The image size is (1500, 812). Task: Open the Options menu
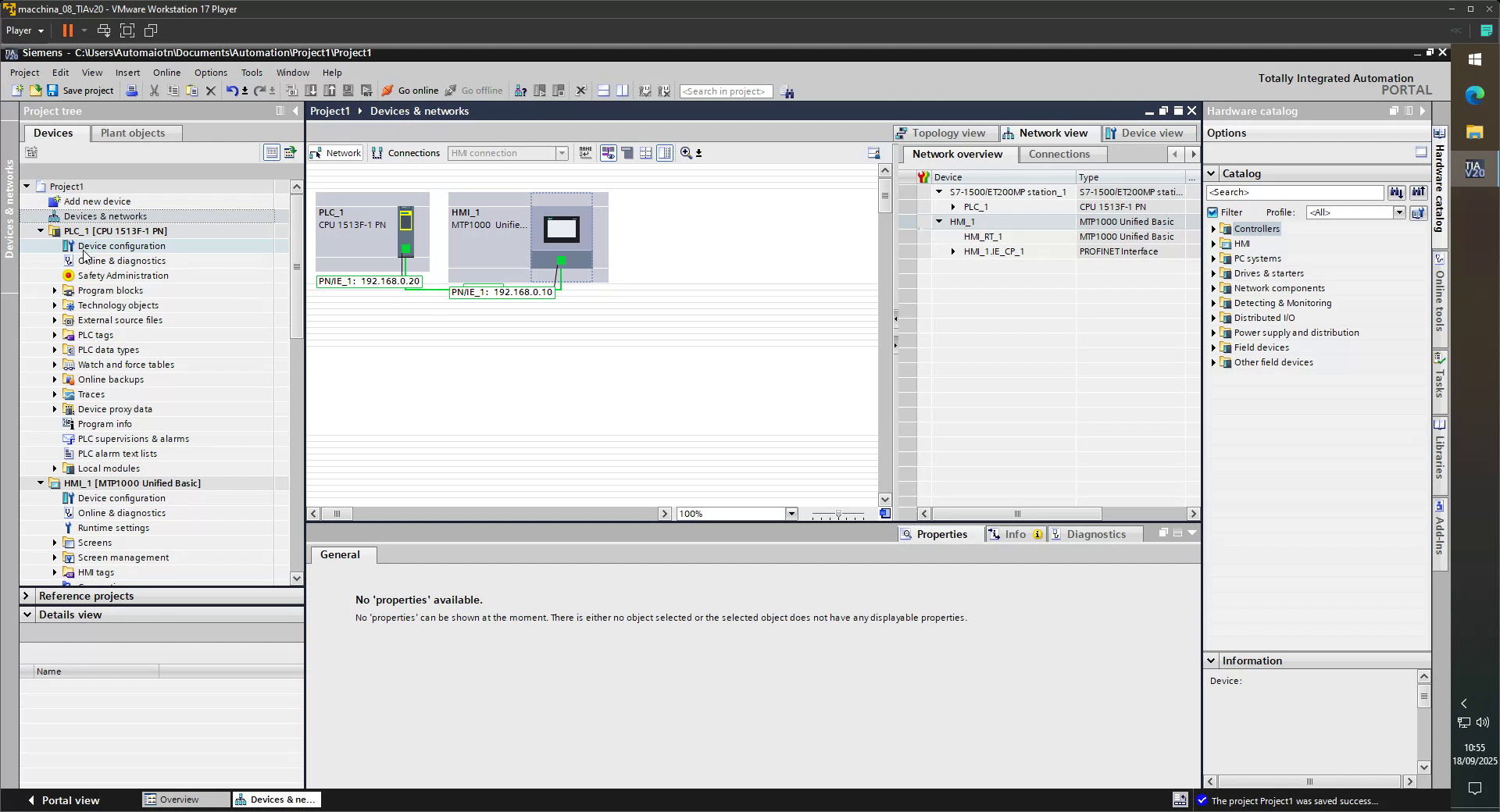(x=210, y=72)
